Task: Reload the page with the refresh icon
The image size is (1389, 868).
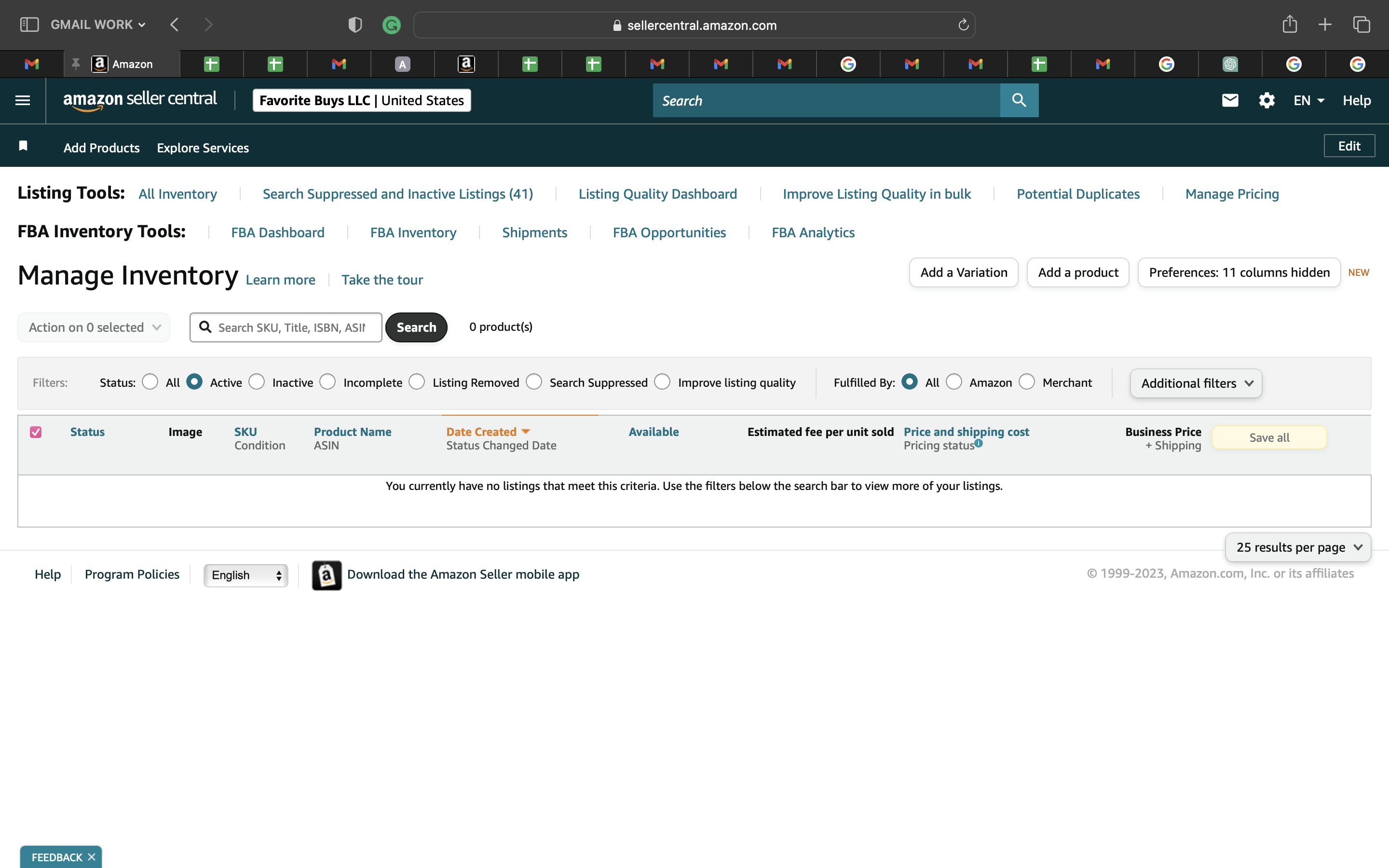Action: coord(963,25)
